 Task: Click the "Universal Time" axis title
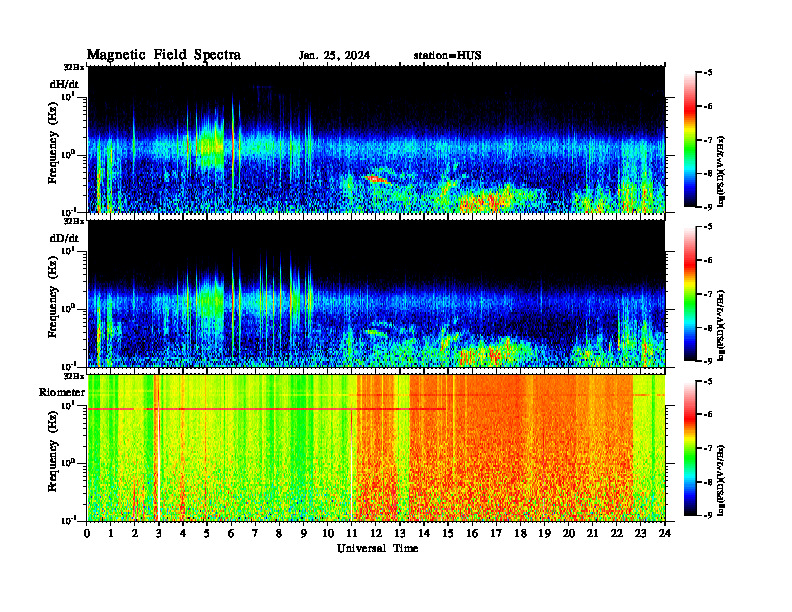(x=377, y=548)
